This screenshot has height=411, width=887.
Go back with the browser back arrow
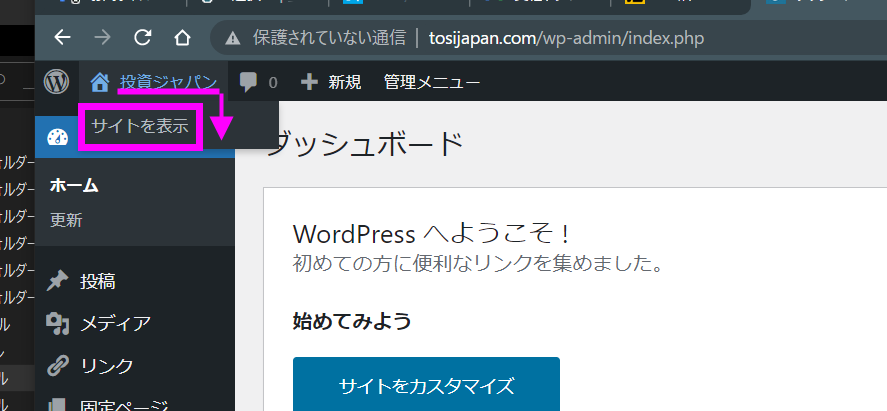(62, 38)
